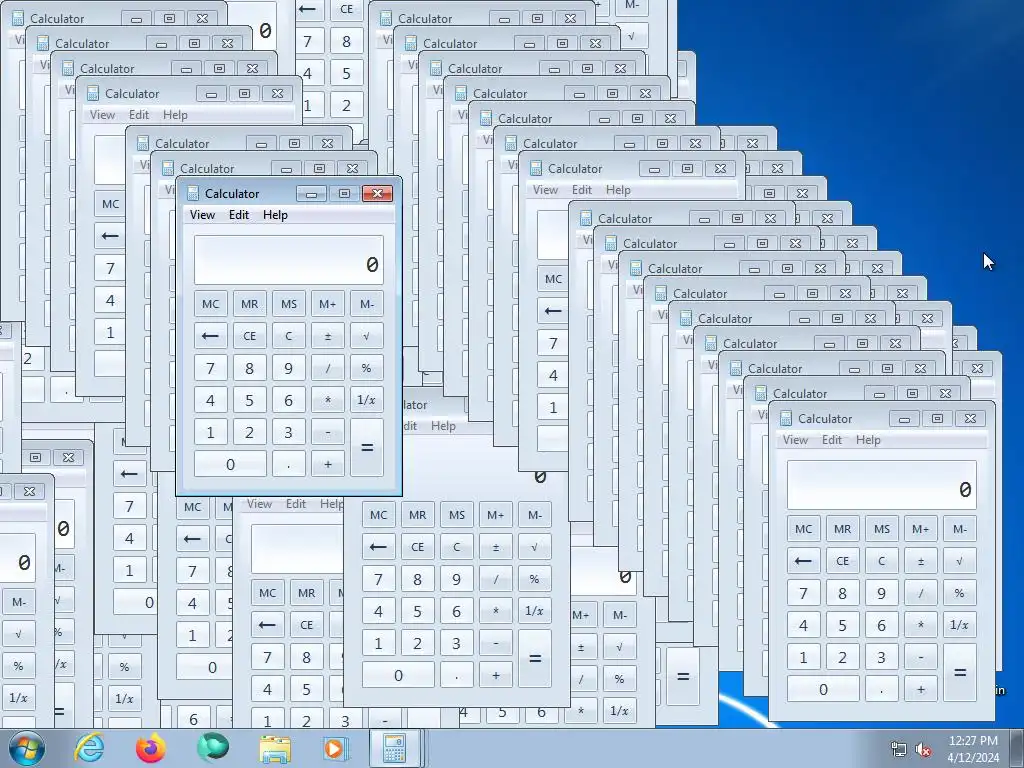Click CE button in active Calculator

pos(249,336)
